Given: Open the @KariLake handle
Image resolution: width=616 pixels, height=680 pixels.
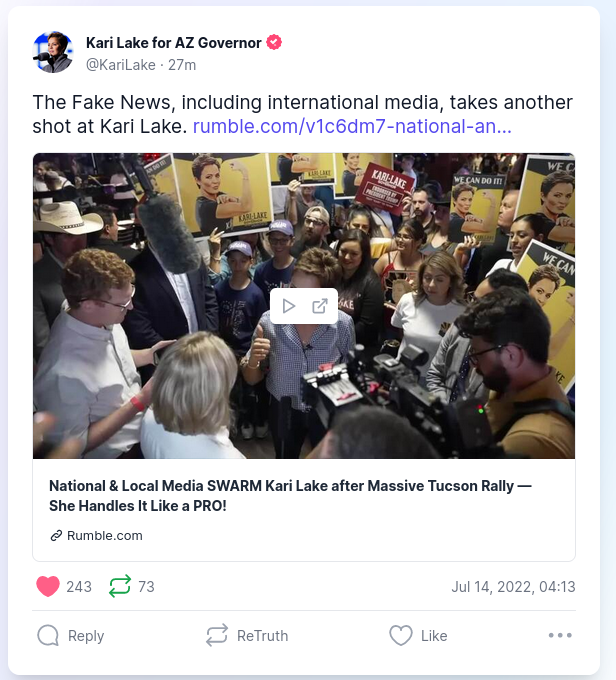Looking at the screenshot, I should coord(121,65).
